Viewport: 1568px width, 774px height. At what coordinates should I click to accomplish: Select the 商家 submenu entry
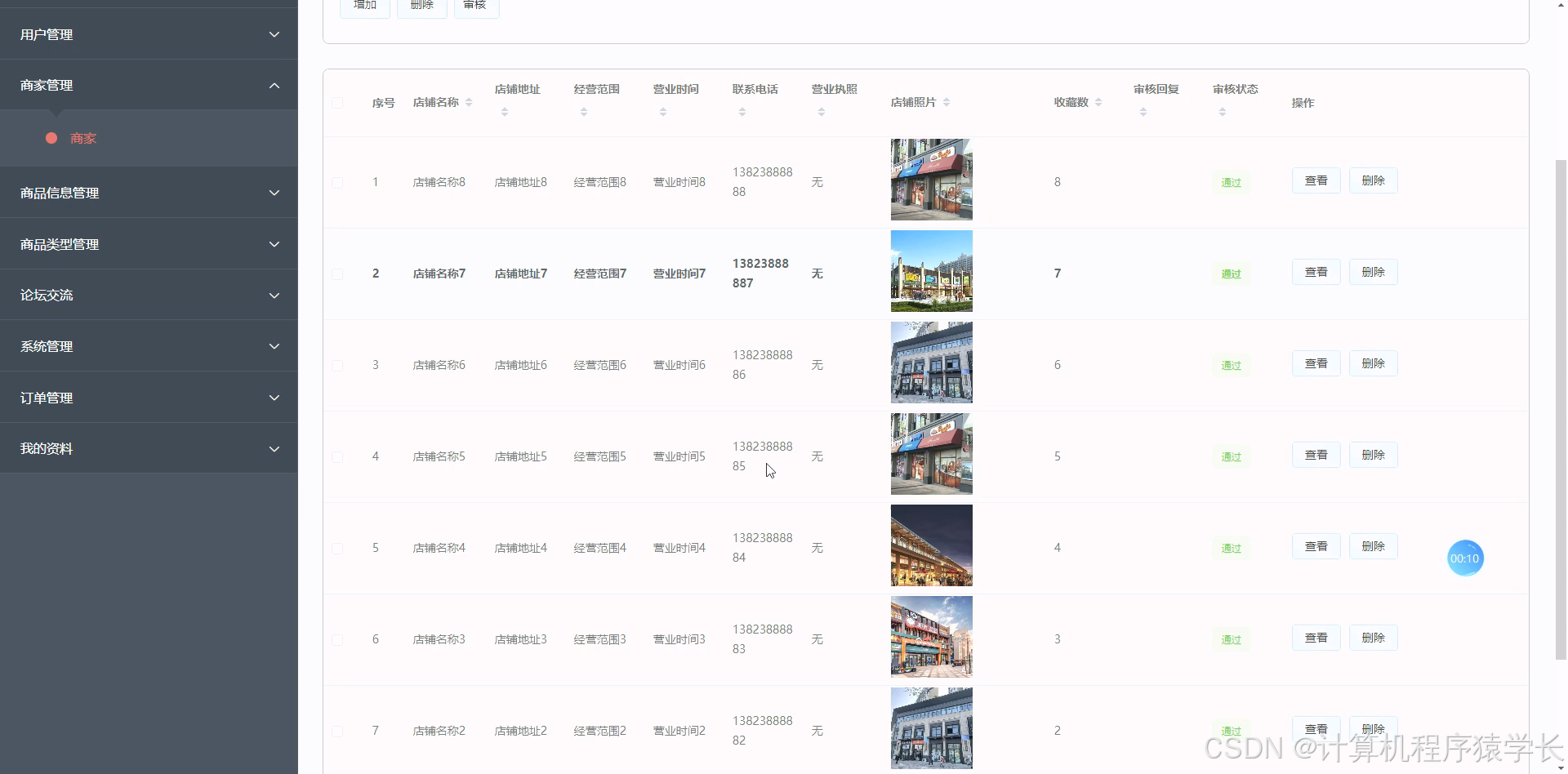83,138
